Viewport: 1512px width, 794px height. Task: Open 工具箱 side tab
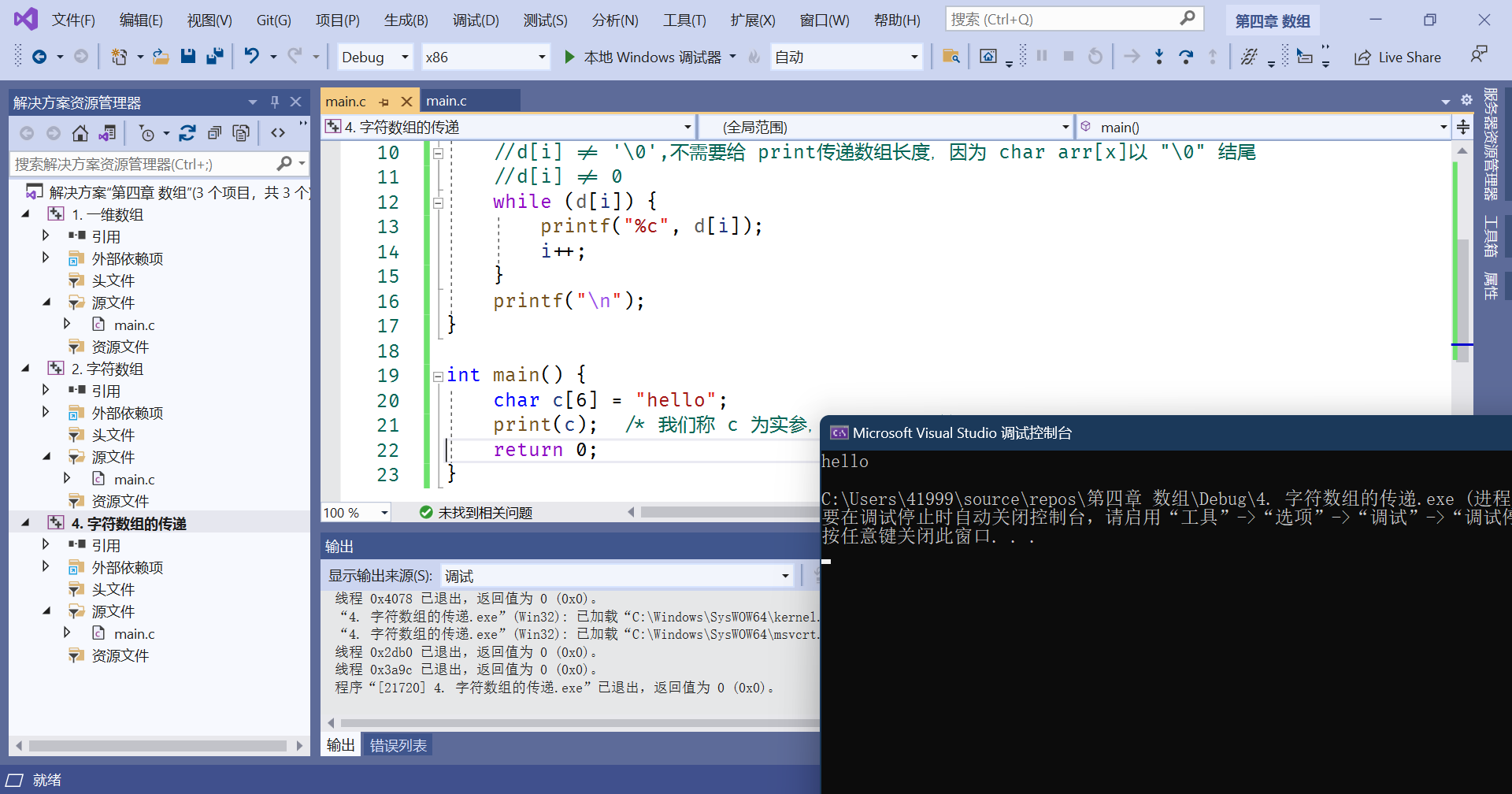(x=1492, y=236)
